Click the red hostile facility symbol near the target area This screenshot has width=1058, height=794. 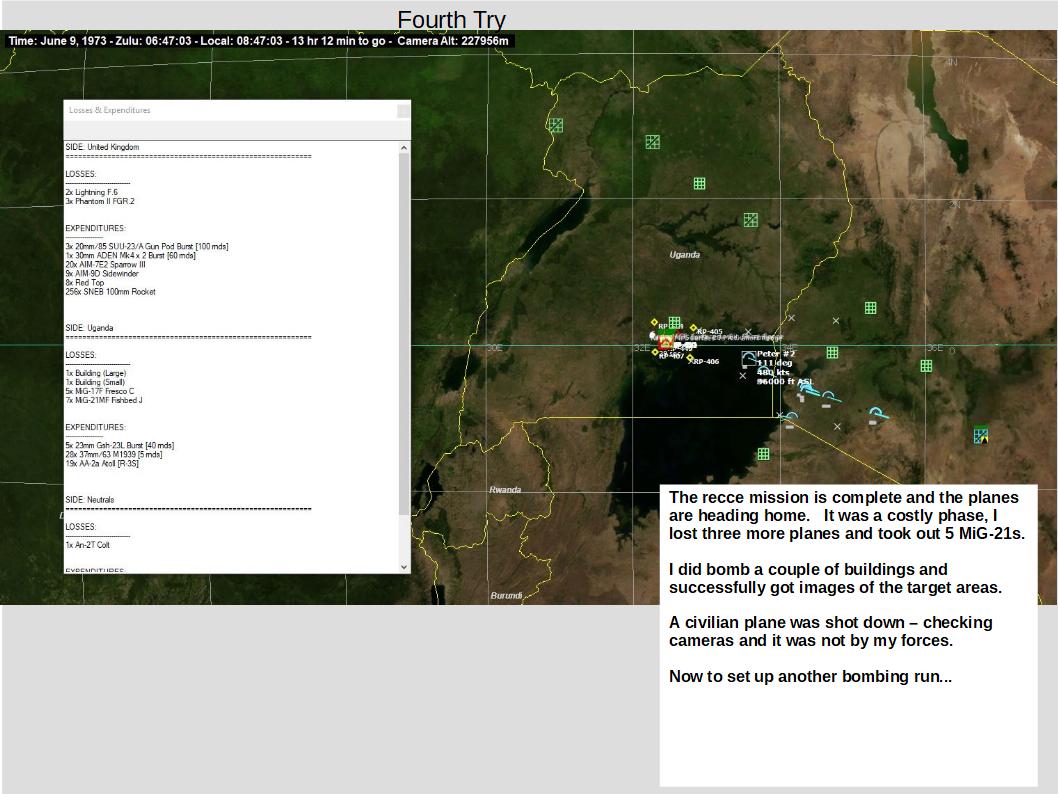pyautogui.click(x=664, y=342)
